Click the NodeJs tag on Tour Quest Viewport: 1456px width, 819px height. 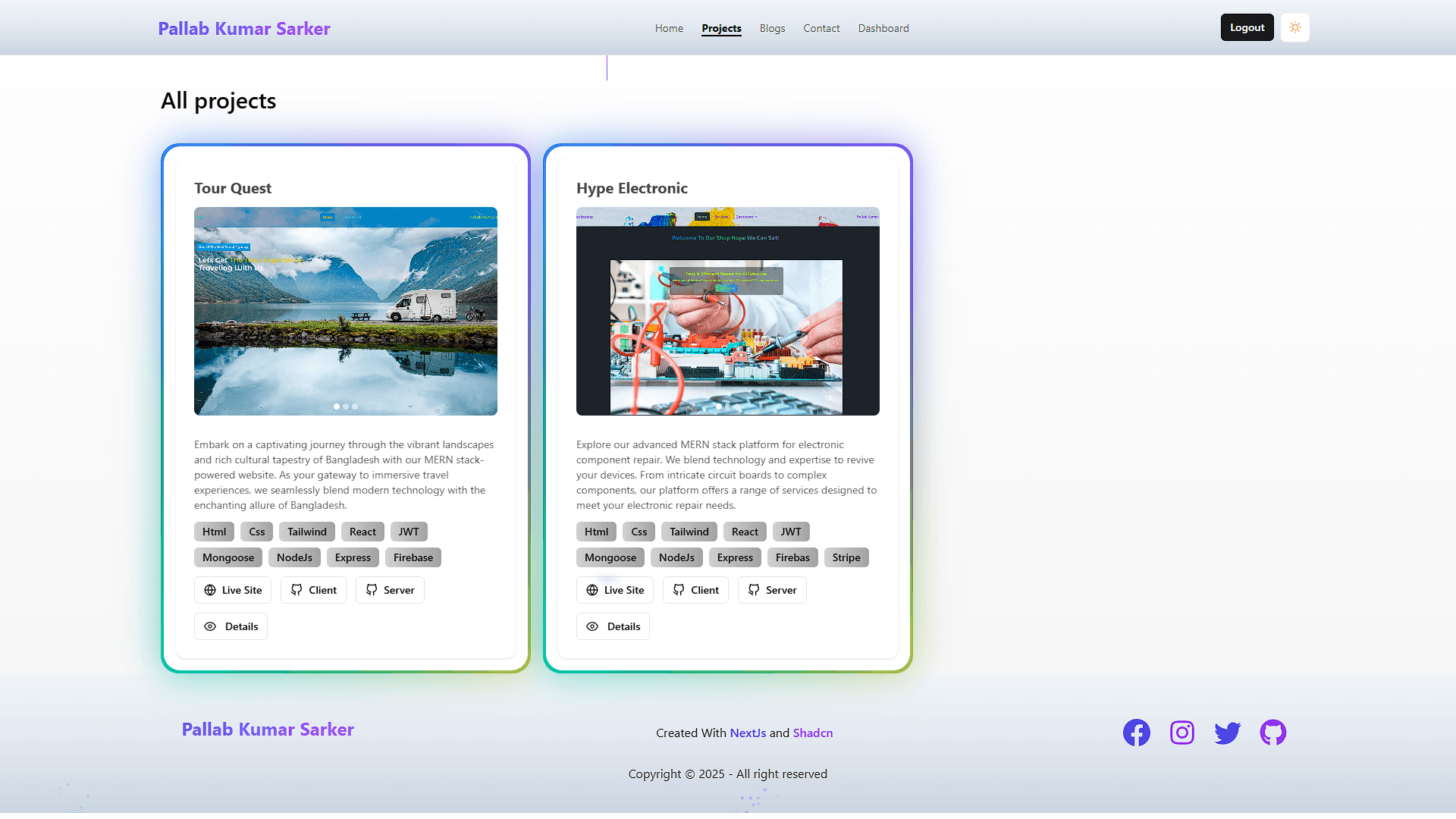pyautogui.click(x=294, y=557)
